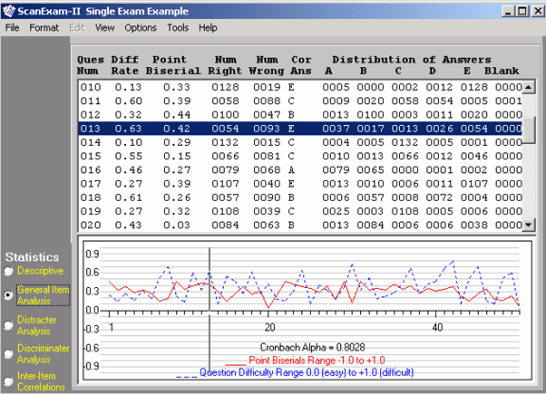Open the File menu
This screenshot has height=394, width=546.
coord(12,28)
